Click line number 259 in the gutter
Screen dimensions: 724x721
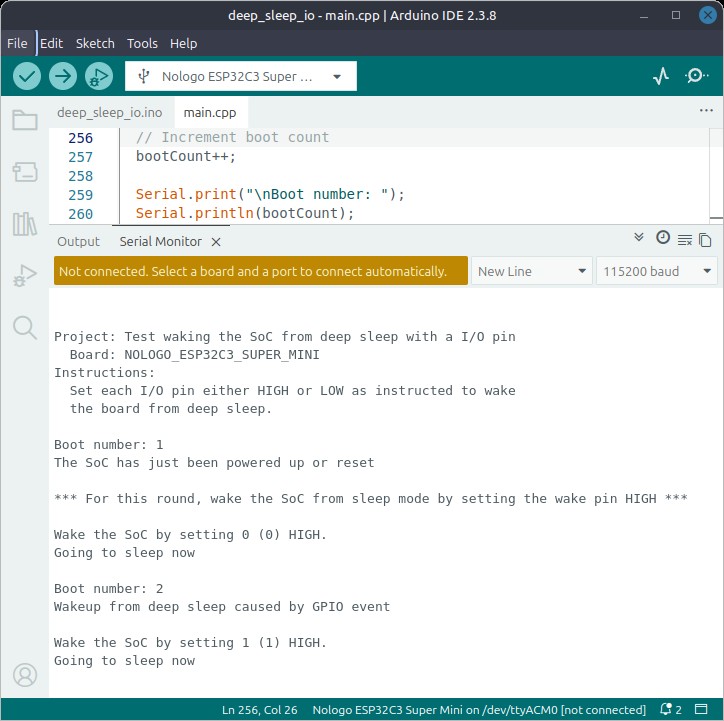[x=81, y=195]
